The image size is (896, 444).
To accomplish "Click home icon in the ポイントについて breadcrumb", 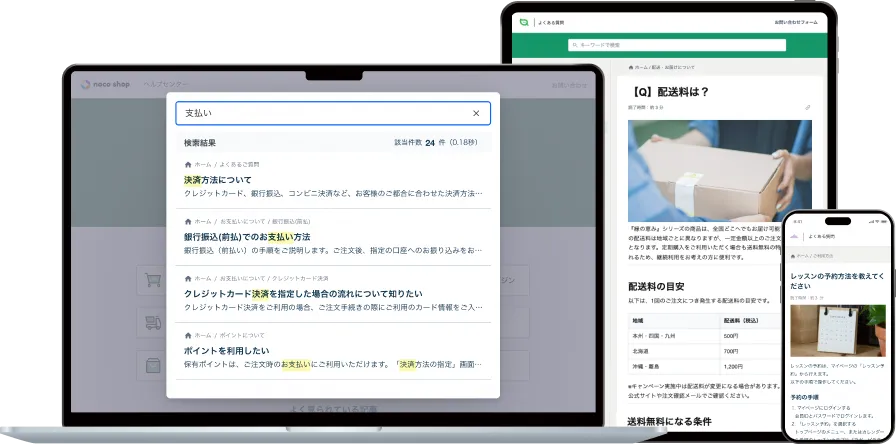I will click(x=188, y=335).
